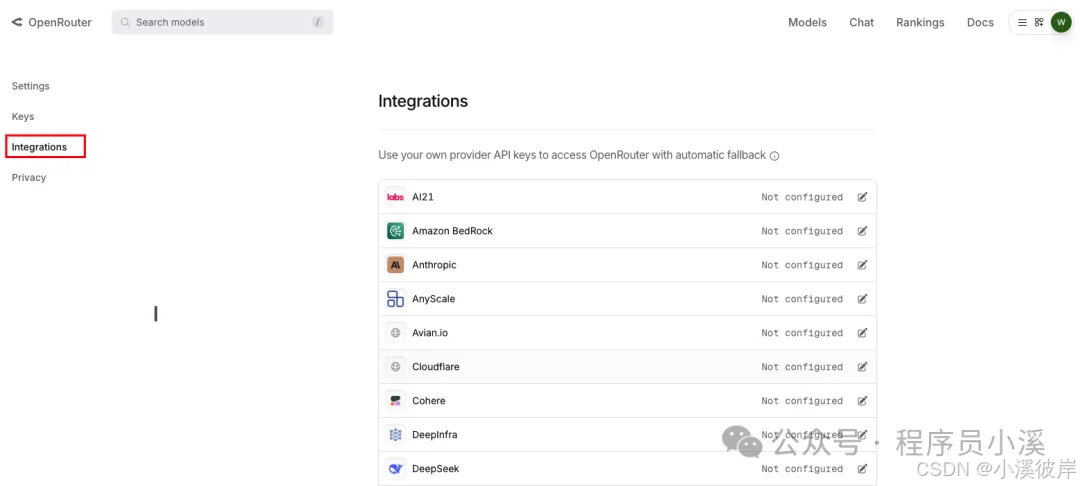Select the AnyScale provider name
This screenshot has height=486, width=1080.
point(433,299)
